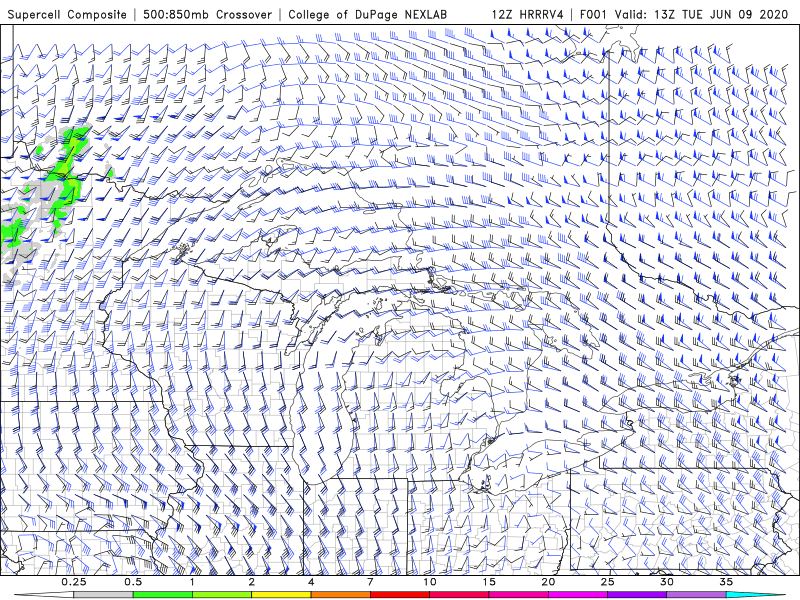The height and width of the screenshot is (600, 800).
Task: Click the 0.25 color scale label
Action: coord(74,582)
